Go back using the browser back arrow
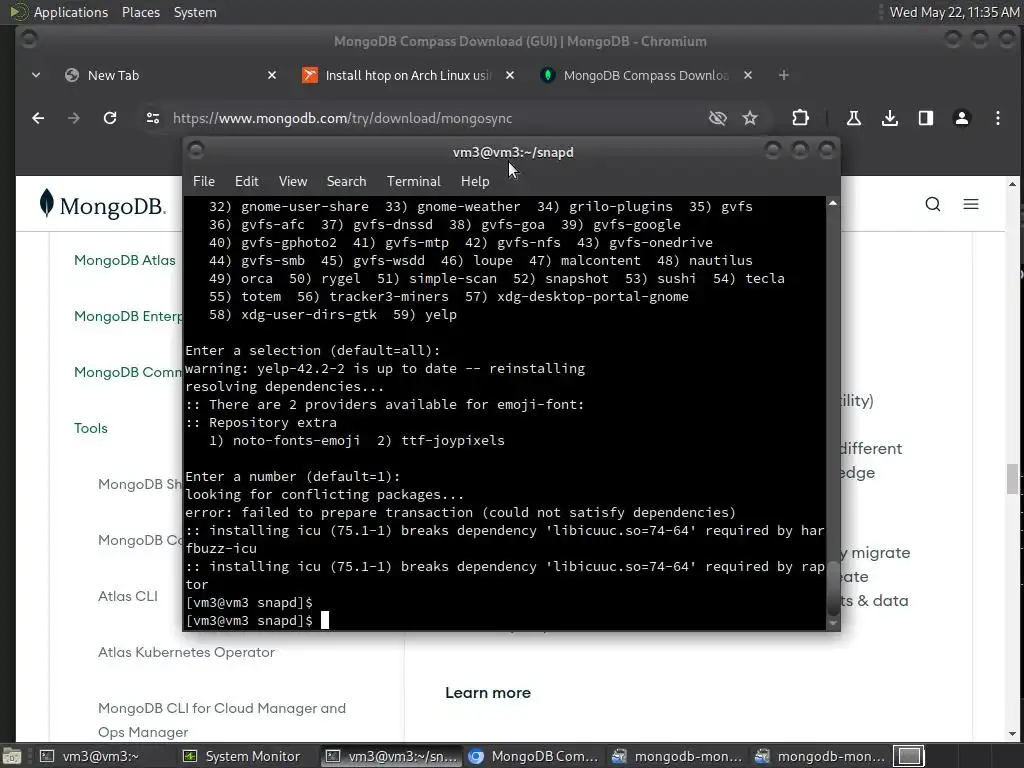The width and height of the screenshot is (1024, 768). (x=38, y=118)
